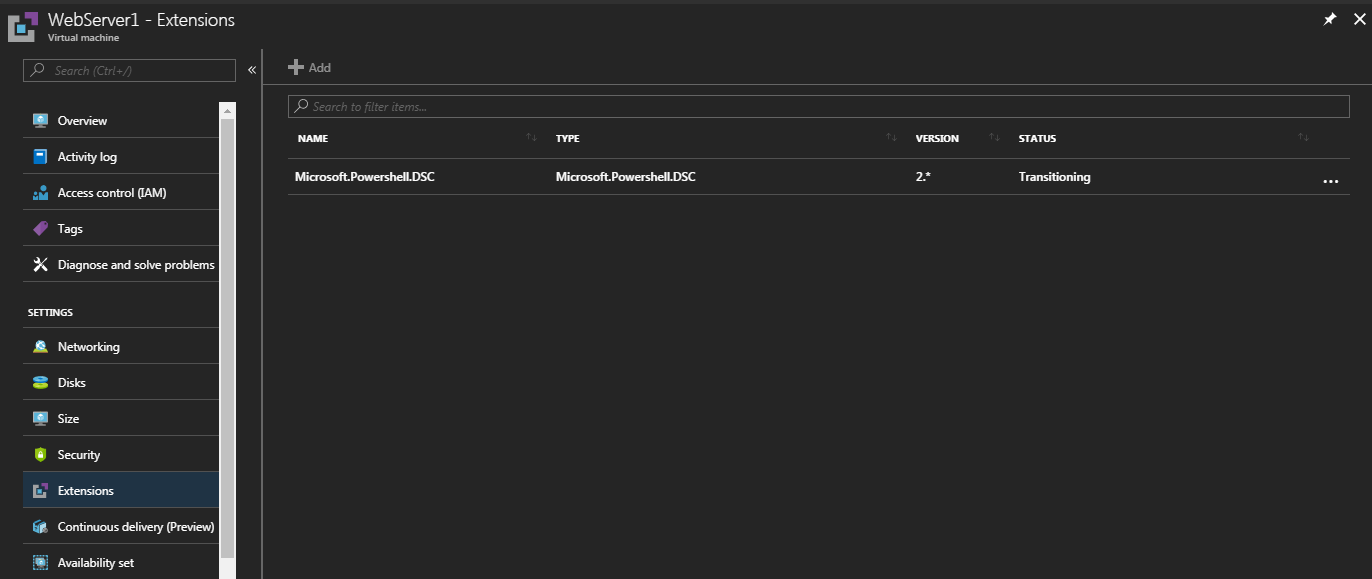The image size is (1372, 579).
Task: Click the WebServer1 virtual machine header icon
Action: [22, 26]
